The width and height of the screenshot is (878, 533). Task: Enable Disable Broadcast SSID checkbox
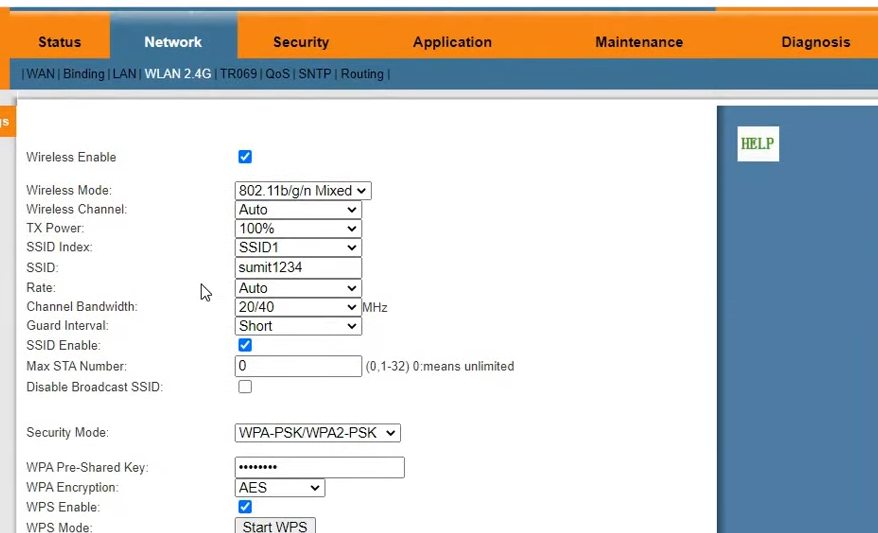coord(245,387)
